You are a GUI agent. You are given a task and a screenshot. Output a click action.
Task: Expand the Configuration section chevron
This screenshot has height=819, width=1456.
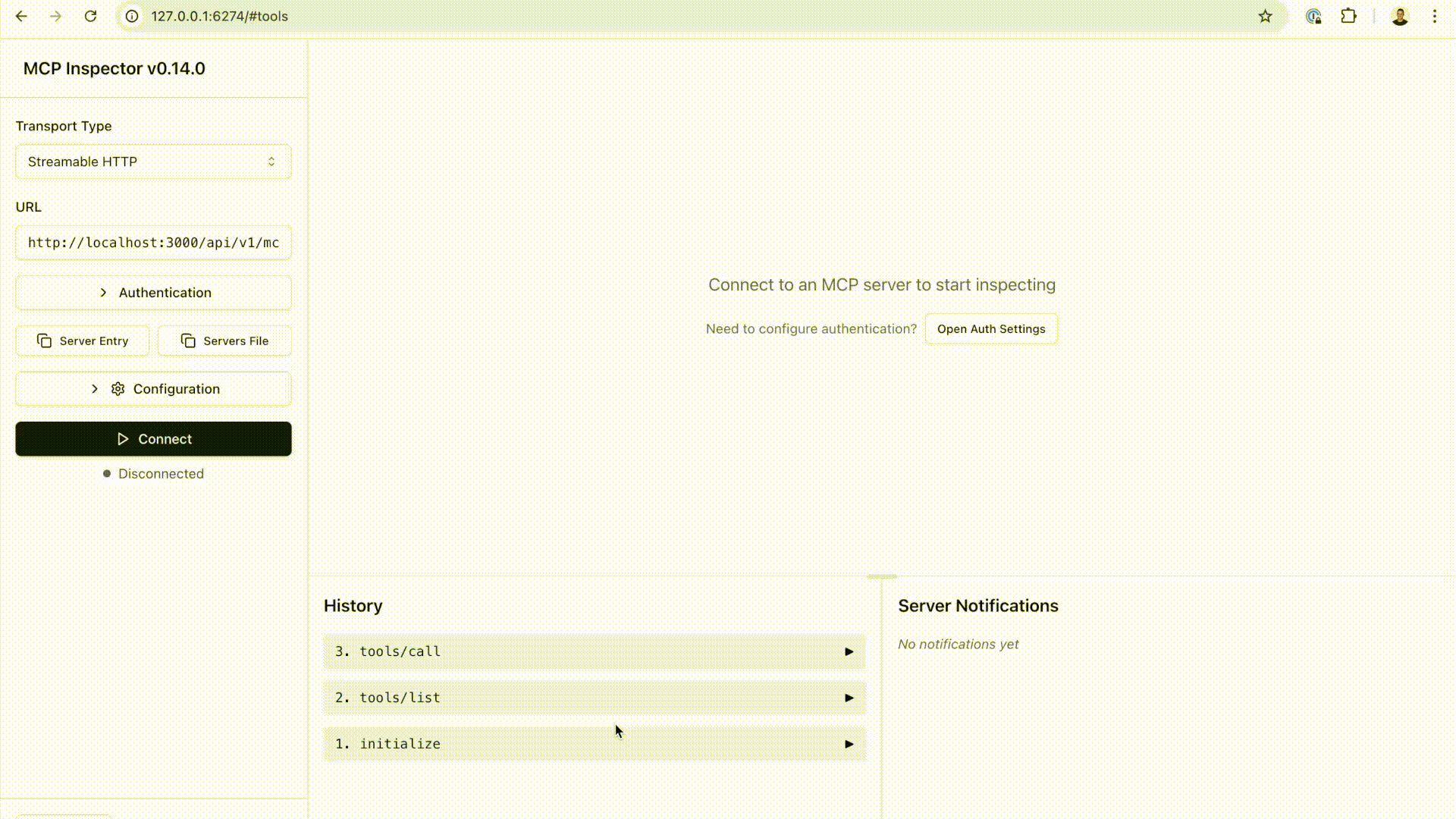coord(94,389)
